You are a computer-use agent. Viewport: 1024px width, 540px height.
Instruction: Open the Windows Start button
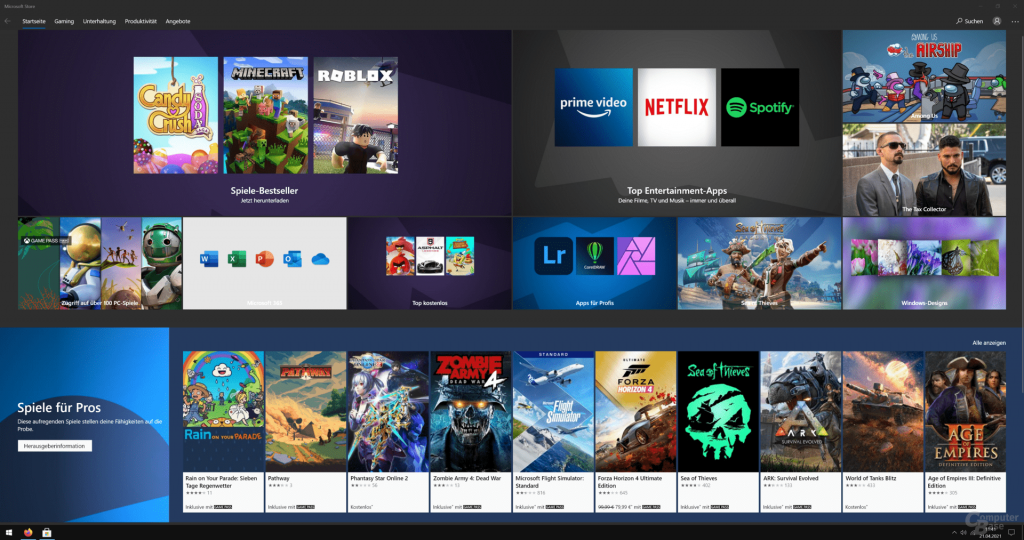click(x=8, y=533)
